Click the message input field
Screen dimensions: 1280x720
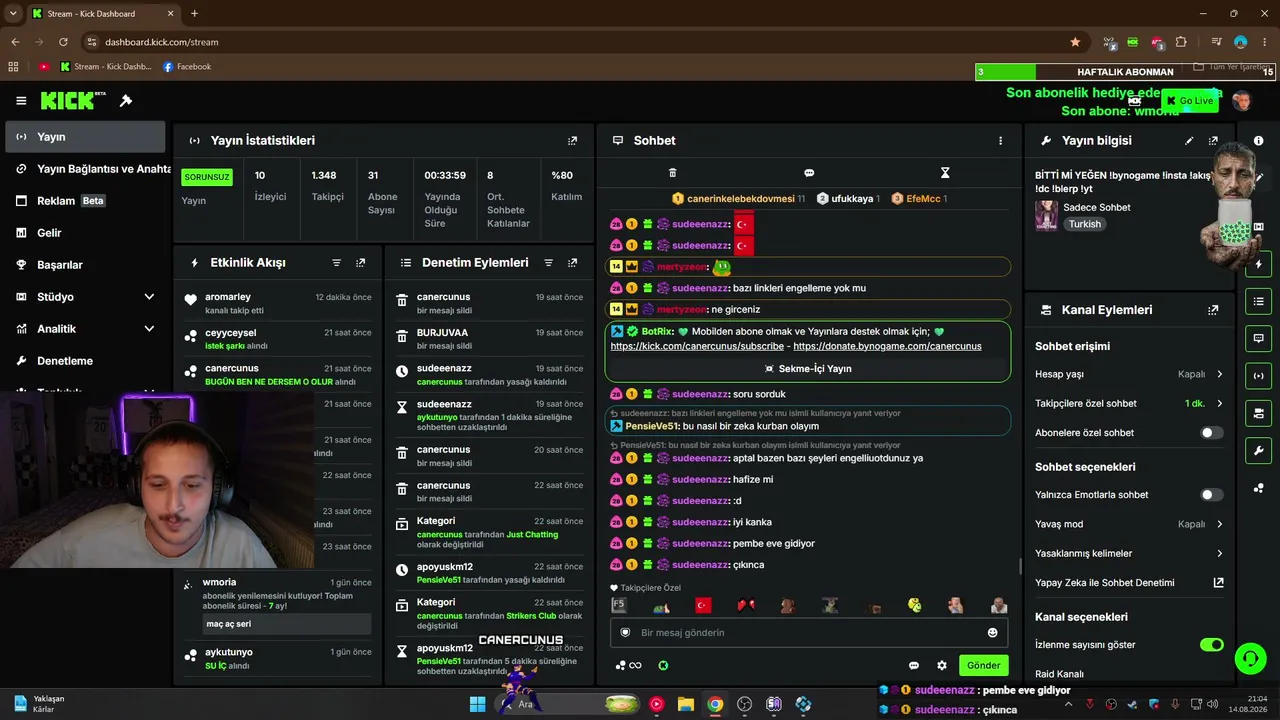pos(808,632)
